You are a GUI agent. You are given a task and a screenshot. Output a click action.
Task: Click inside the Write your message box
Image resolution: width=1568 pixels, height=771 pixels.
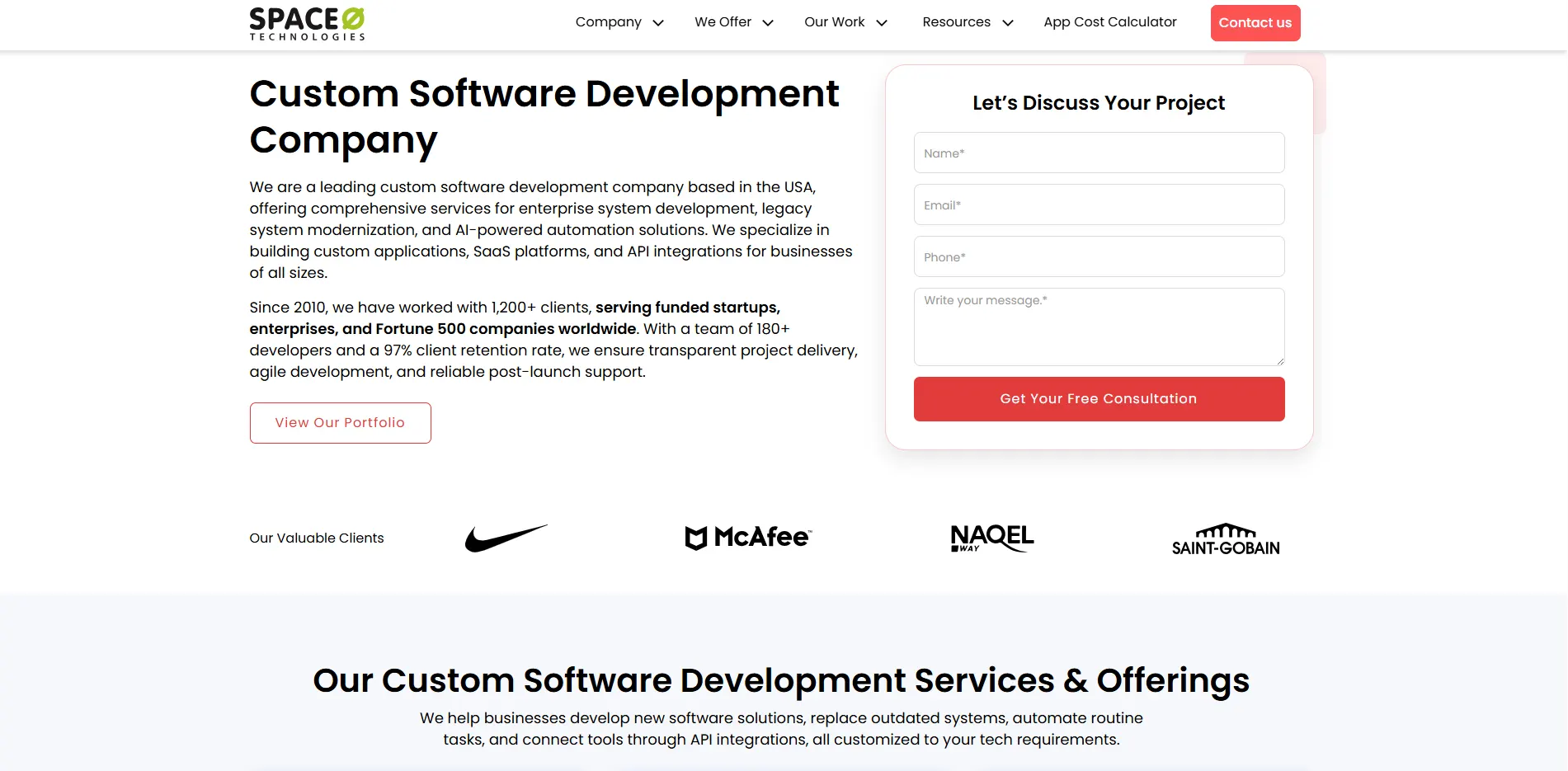click(x=1099, y=327)
